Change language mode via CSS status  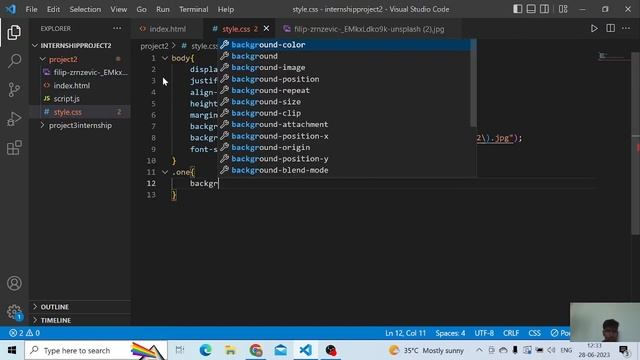click(x=534, y=333)
